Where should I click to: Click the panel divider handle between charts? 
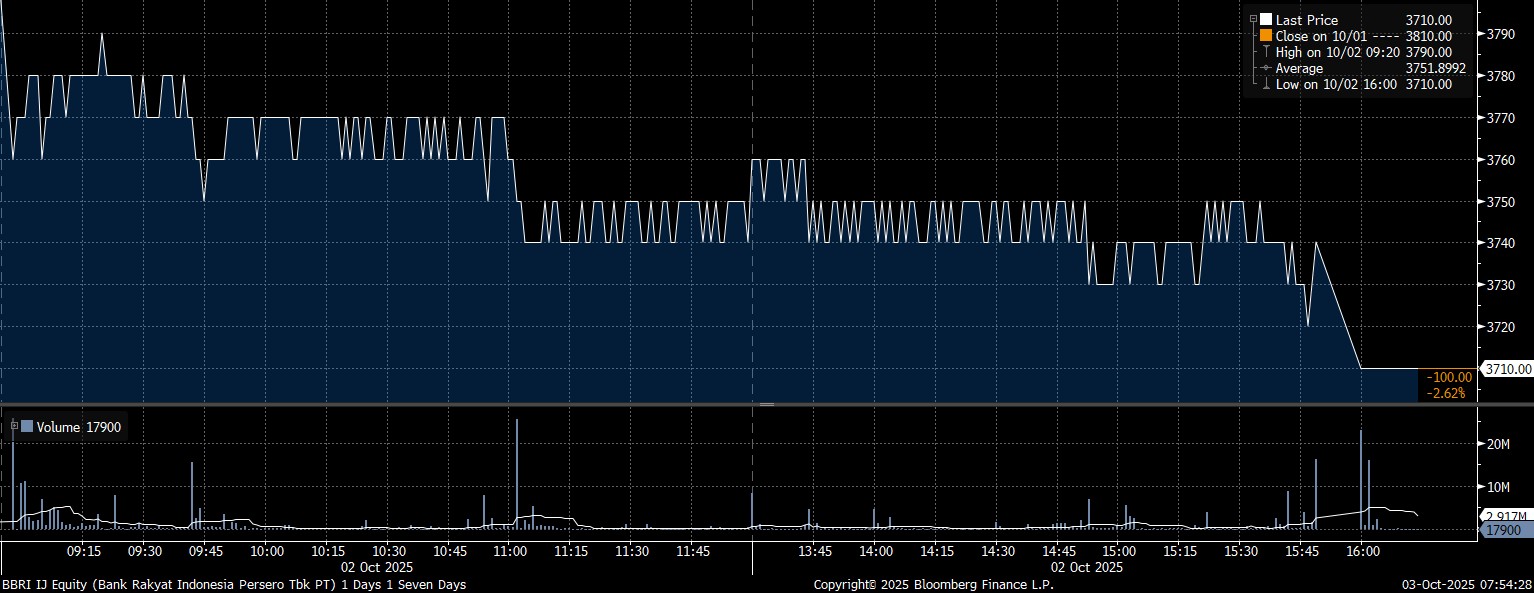tap(767, 404)
